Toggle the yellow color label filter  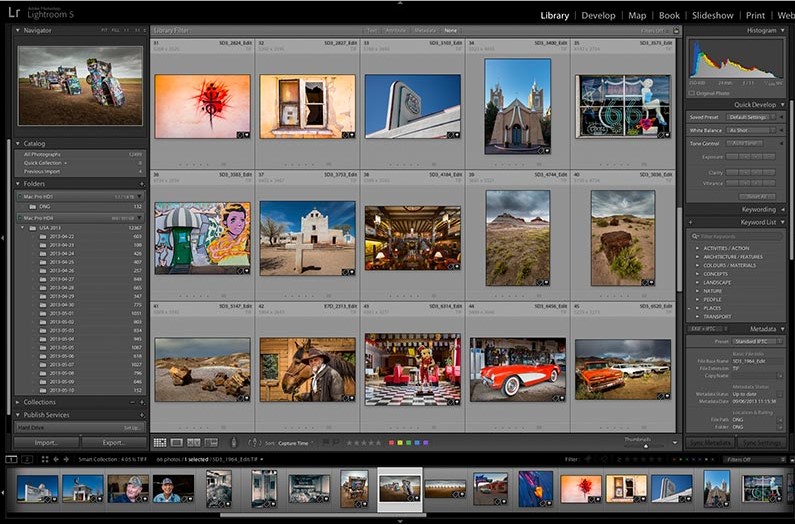[x=400, y=442]
